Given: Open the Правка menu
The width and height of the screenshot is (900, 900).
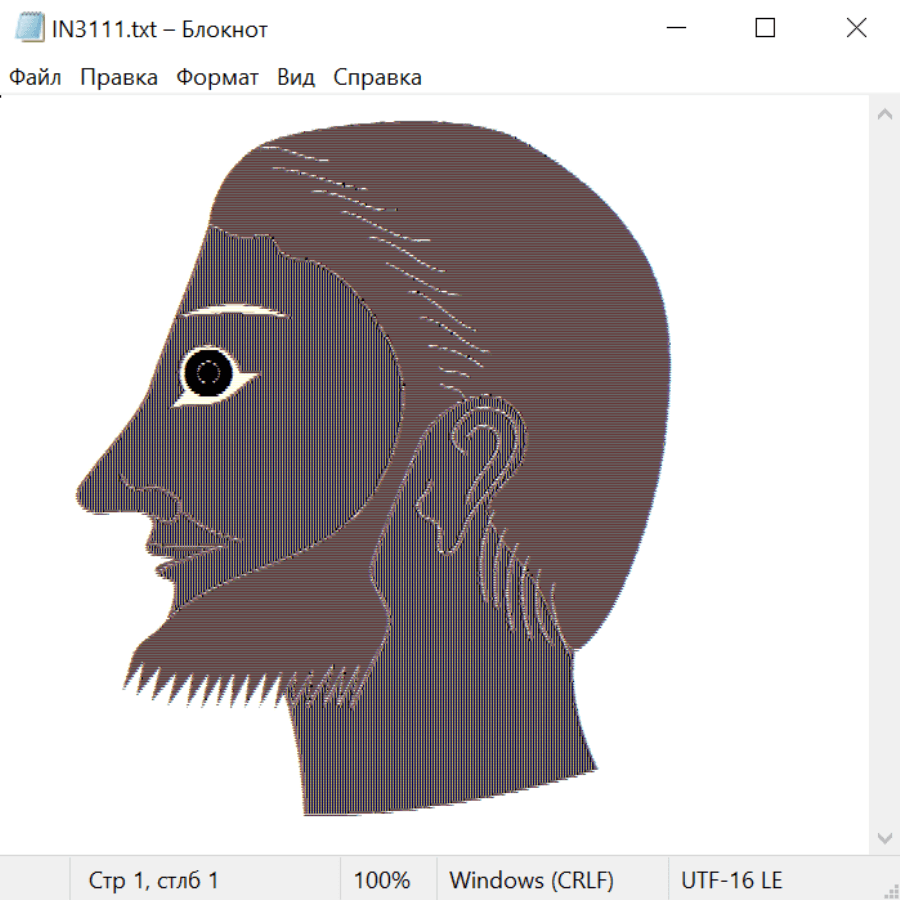Looking at the screenshot, I should [118, 78].
